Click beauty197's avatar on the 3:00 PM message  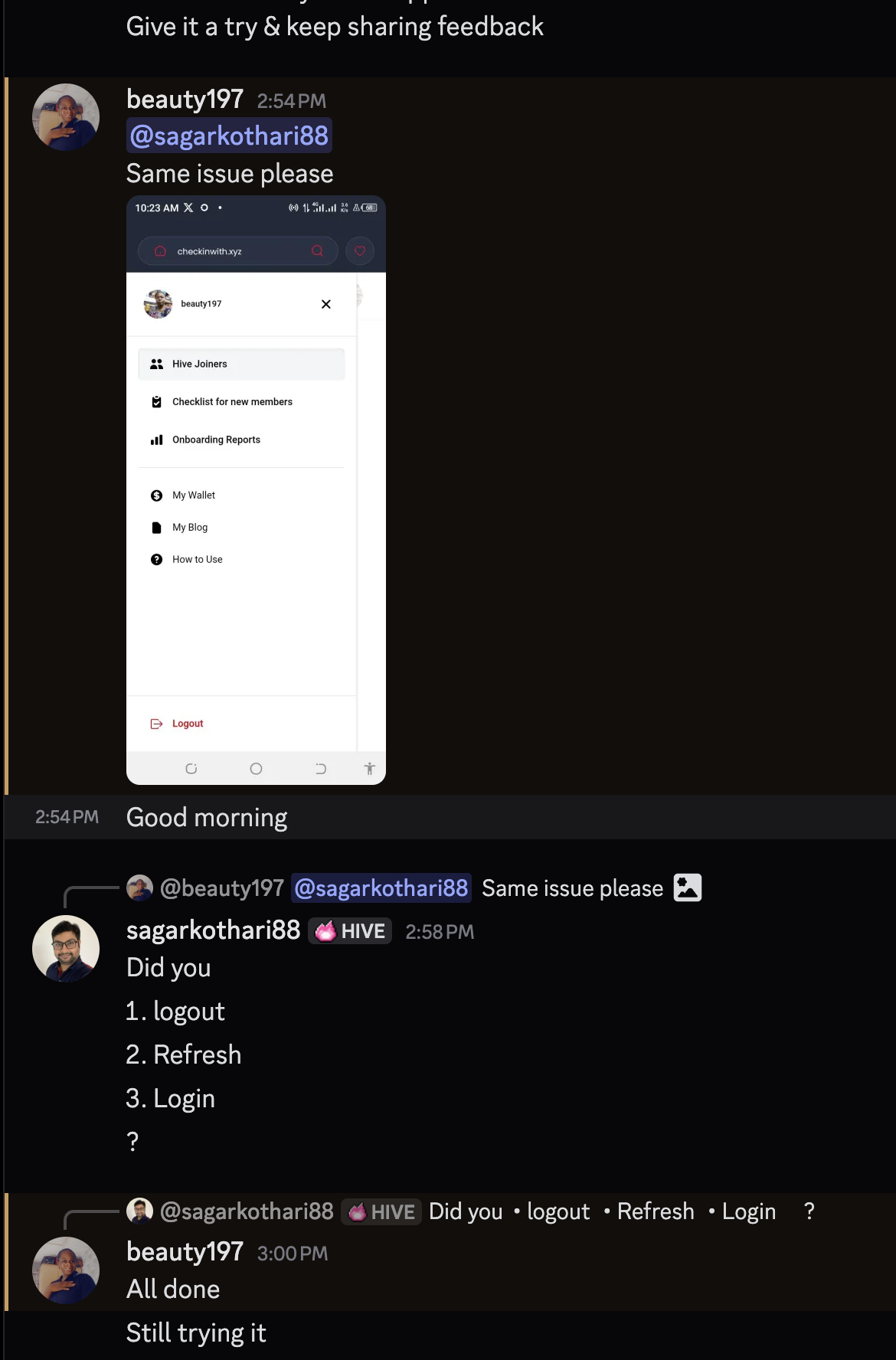66,1270
